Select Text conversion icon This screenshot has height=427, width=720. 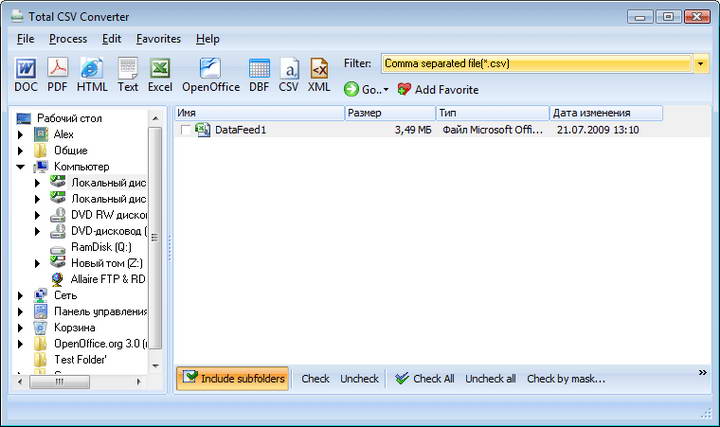pos(128,68)
